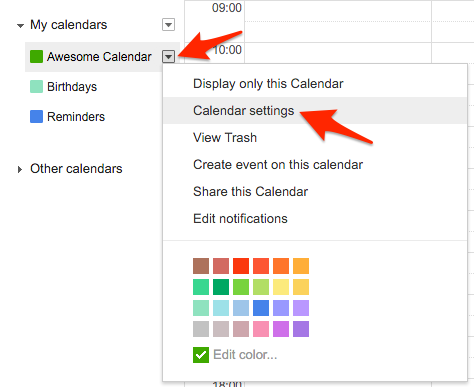Click the green checkmark custom color box
The height and width of the screenshot is (387, 474).
click(201, 355)
